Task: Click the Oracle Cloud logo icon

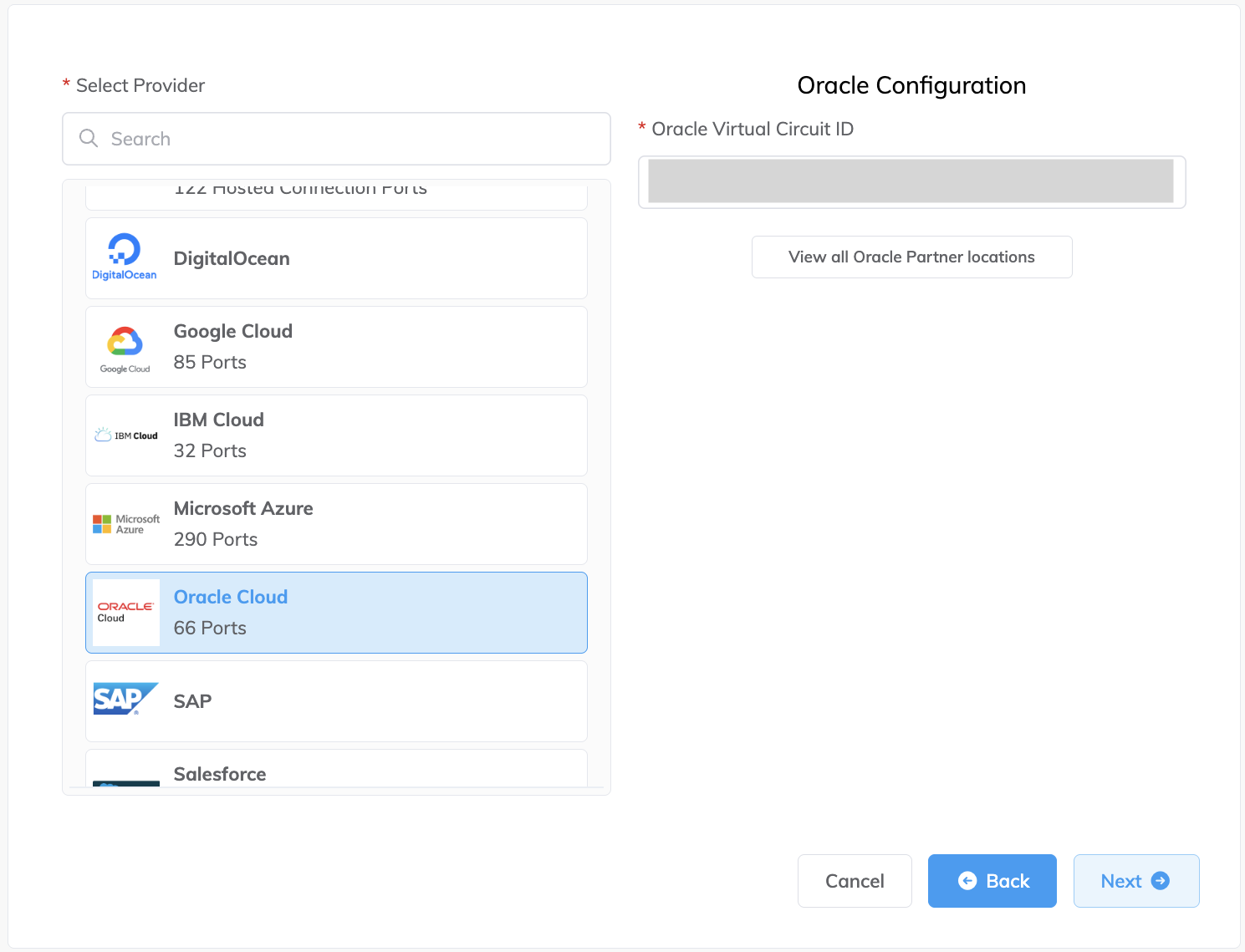Action: [125, 613]
